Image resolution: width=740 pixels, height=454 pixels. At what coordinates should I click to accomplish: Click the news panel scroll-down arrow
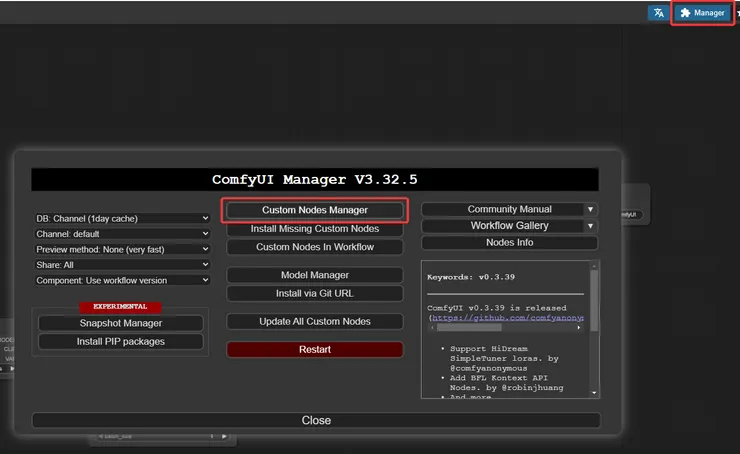pyautogui.click(x=594, y=393)
